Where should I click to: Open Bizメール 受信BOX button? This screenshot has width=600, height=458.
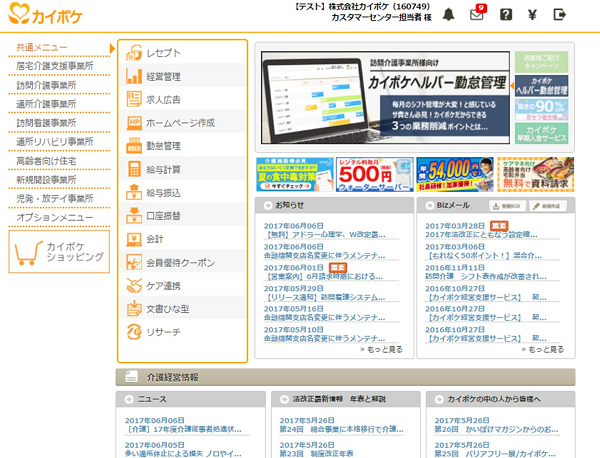[x=507, y=206]
